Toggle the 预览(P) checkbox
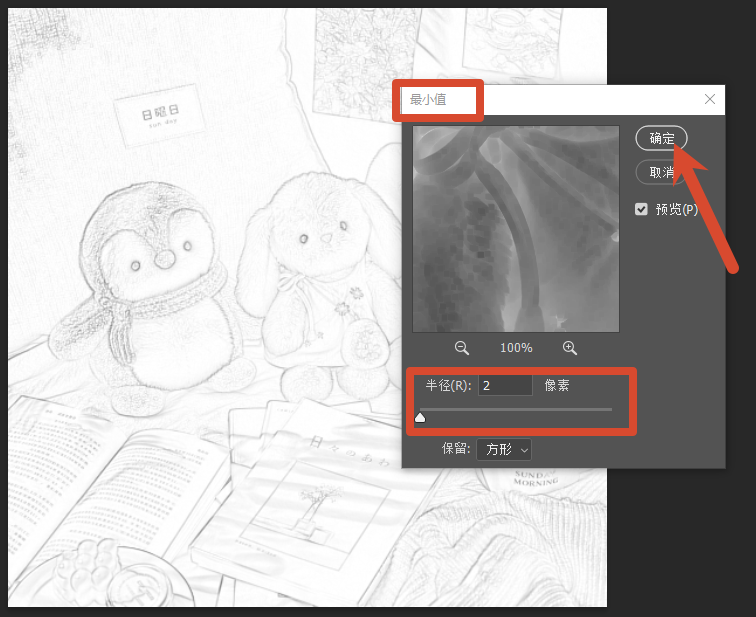Screen dimensions: 756x617 tap(641, 209)
